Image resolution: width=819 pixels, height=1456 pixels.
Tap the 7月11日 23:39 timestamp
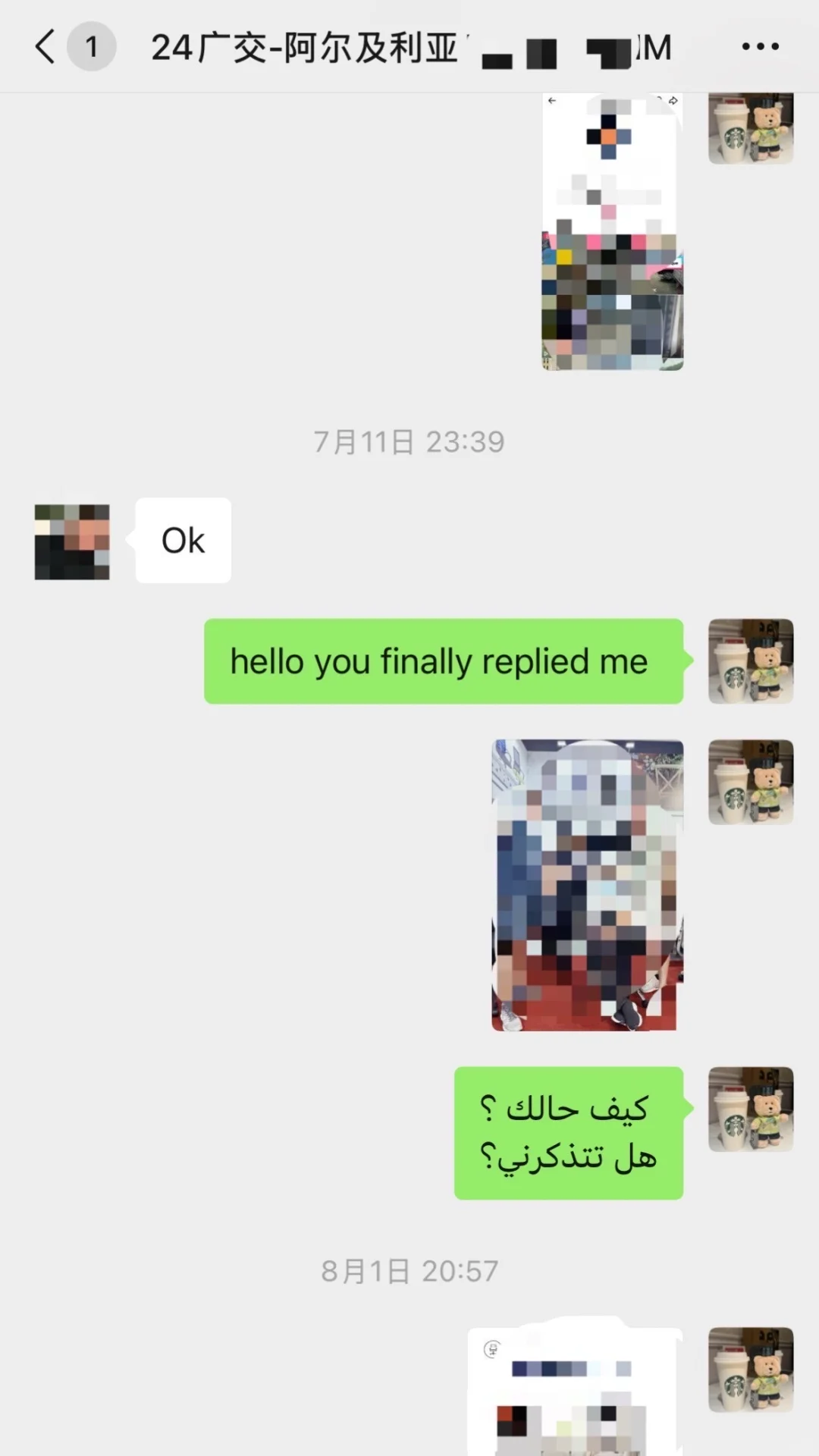pyautogui.click(x=409, y=441)
